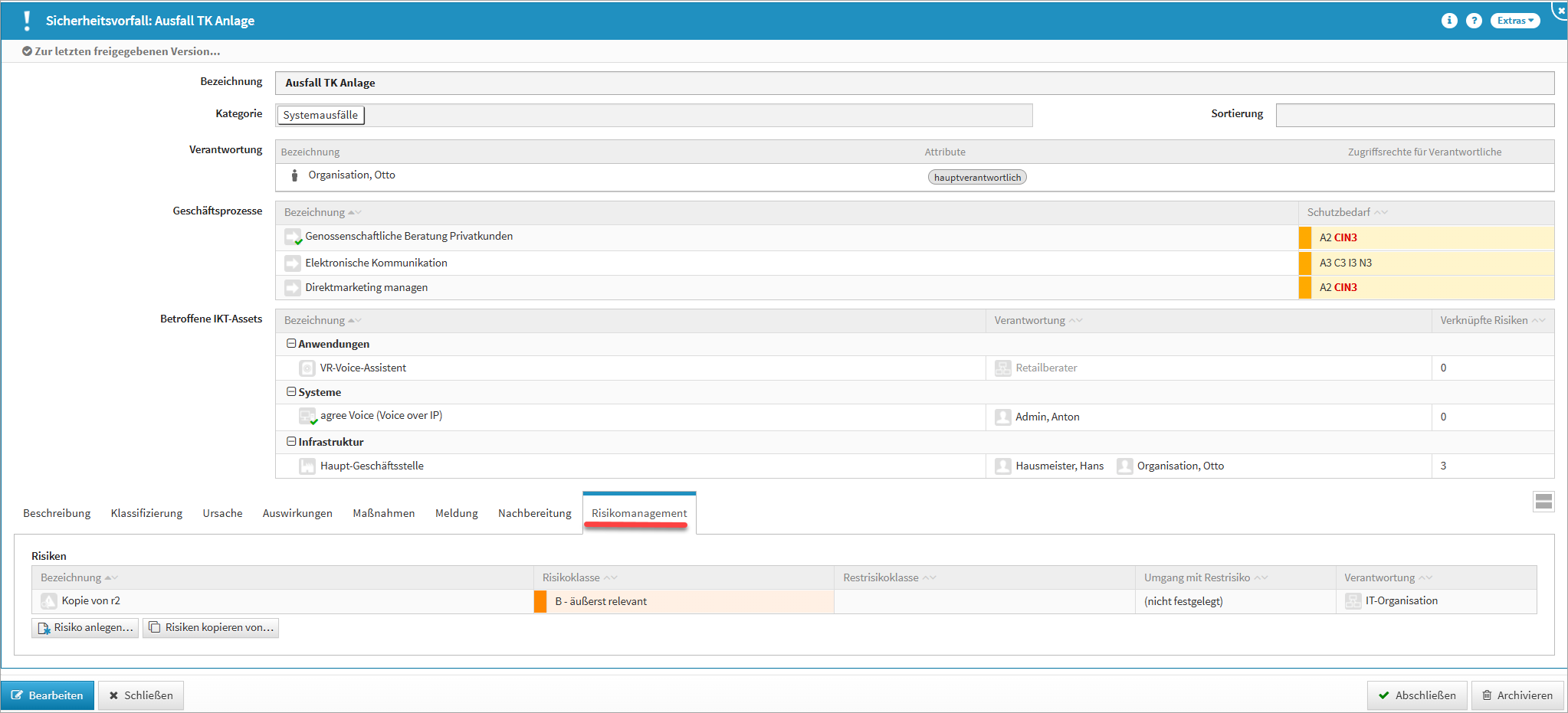Click the Risiko anlegen button
Viewport: 1568px width, 713px height.
pos(85,628)
